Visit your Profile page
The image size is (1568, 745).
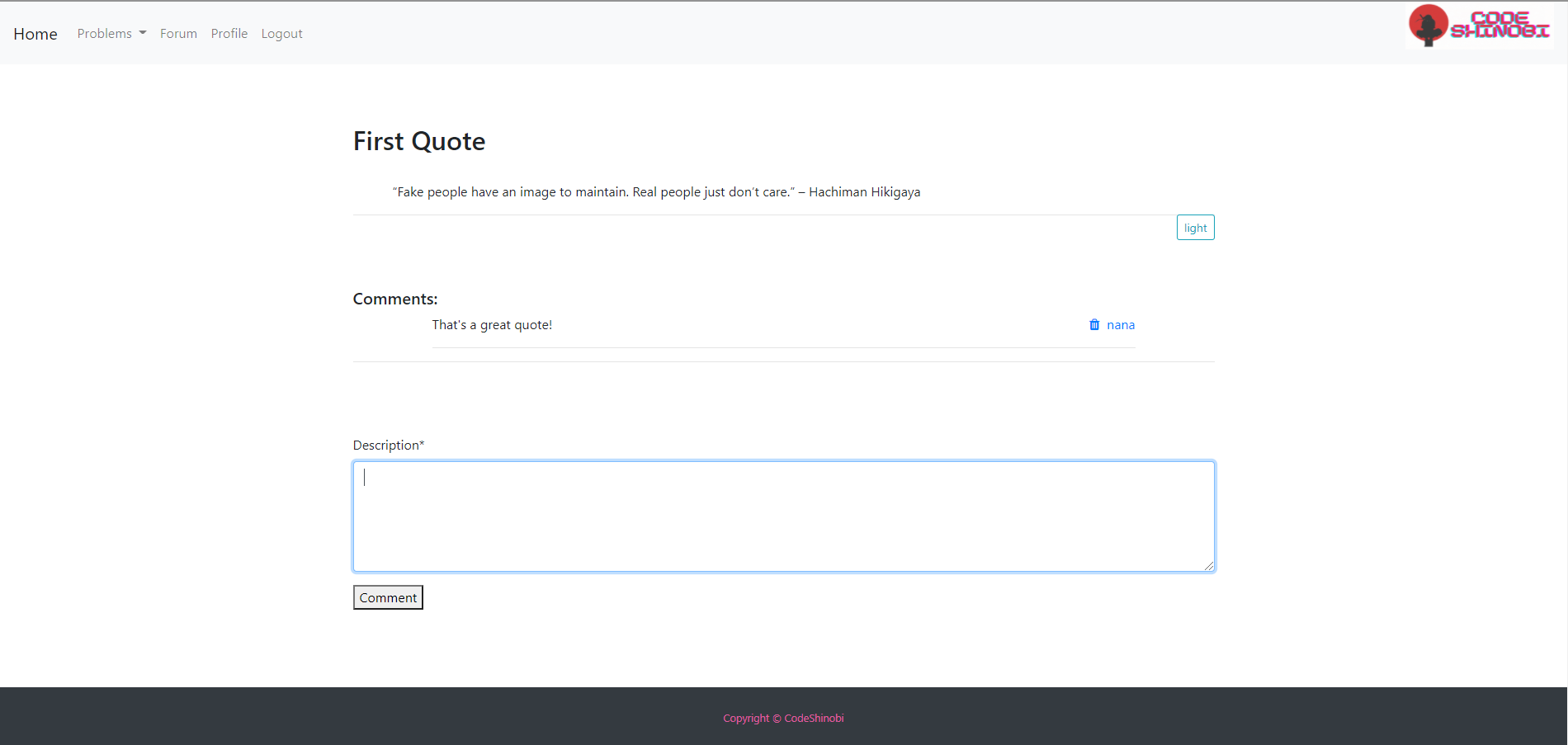click(x=229, y=33)
